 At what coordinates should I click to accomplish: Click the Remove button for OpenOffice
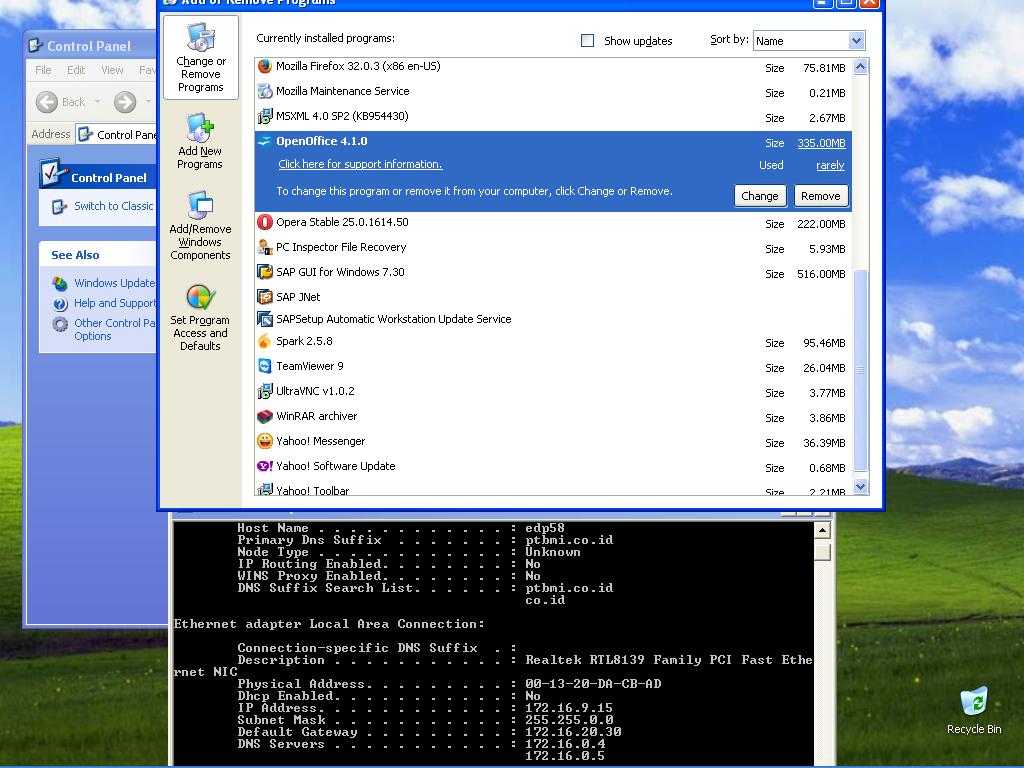[820, 196]
